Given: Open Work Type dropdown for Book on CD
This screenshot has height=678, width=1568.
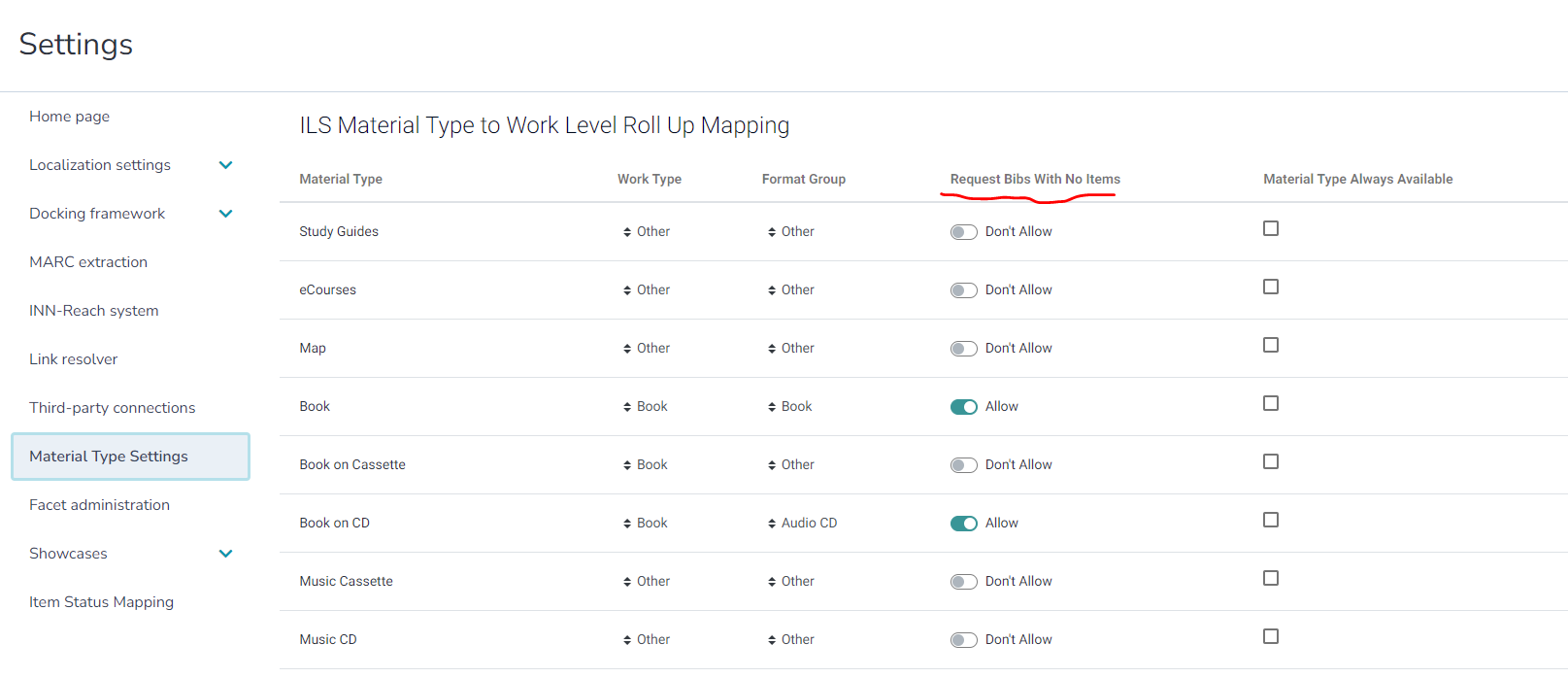Looking at the screenshot, I should coord(646,523).
